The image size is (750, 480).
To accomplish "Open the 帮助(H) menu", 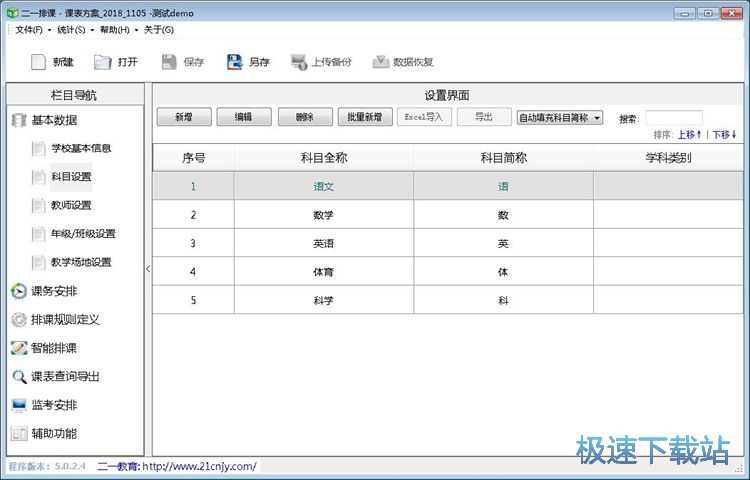I will coord(114,30).
